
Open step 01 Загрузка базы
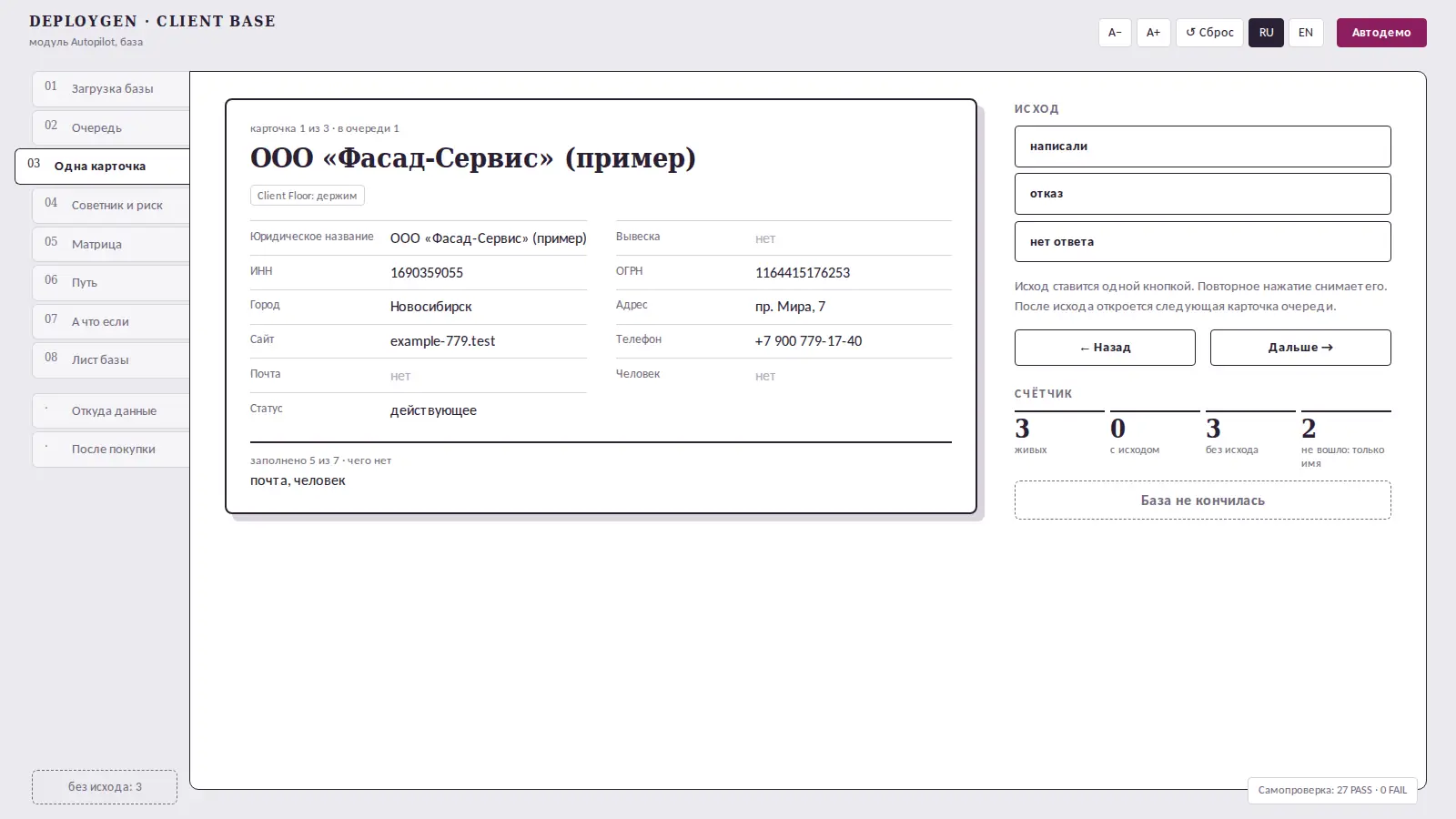(x=111, y=88)
